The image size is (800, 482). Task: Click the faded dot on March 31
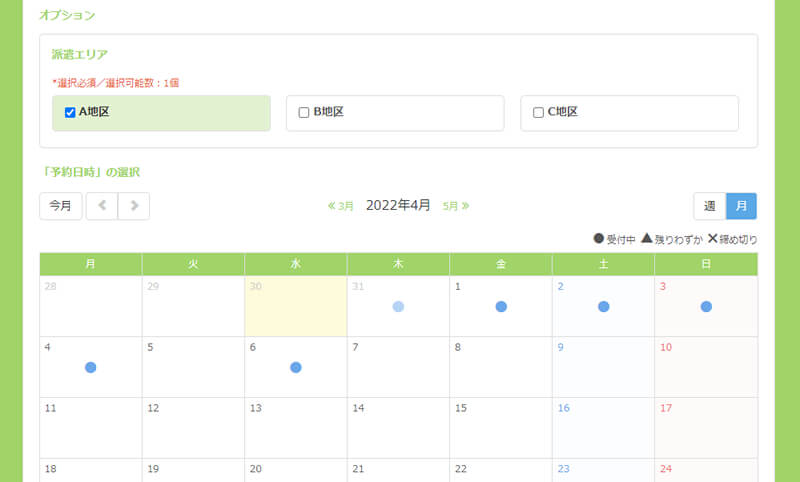[398, 307]
